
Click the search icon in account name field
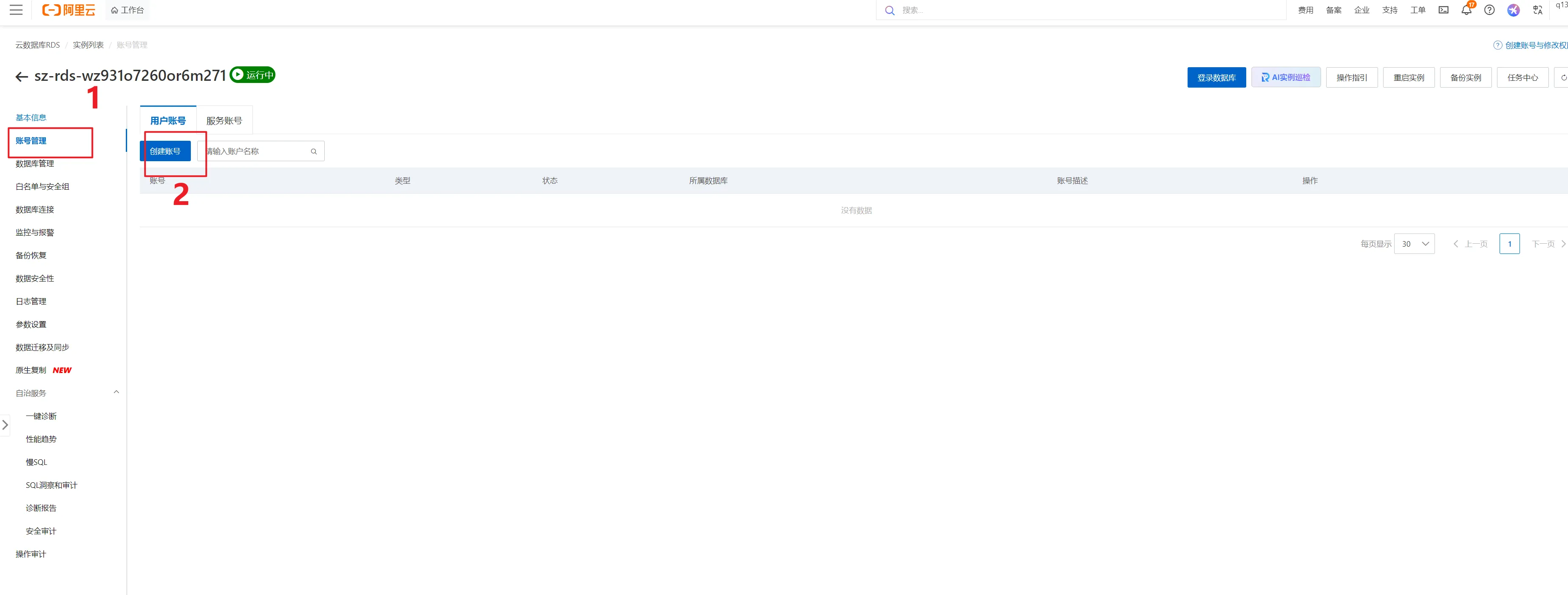(314, 152)
